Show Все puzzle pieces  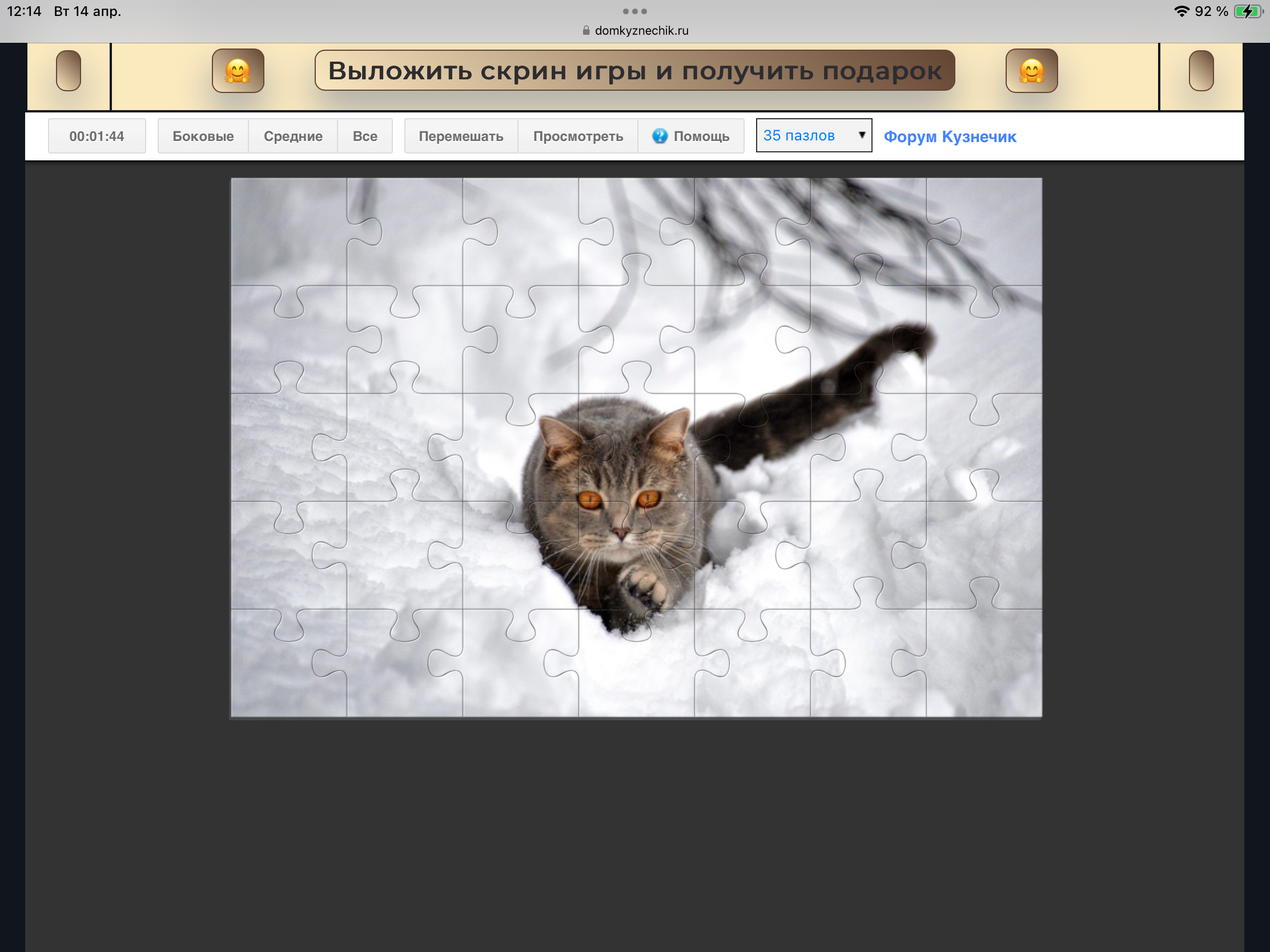tap(364, 136)
